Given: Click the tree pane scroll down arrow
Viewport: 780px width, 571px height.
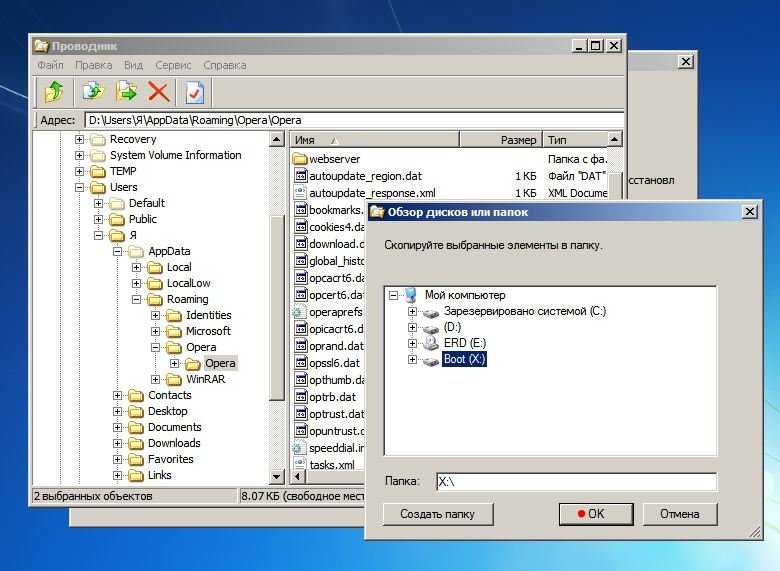Looking at the screenshot, I should [277, 476].
